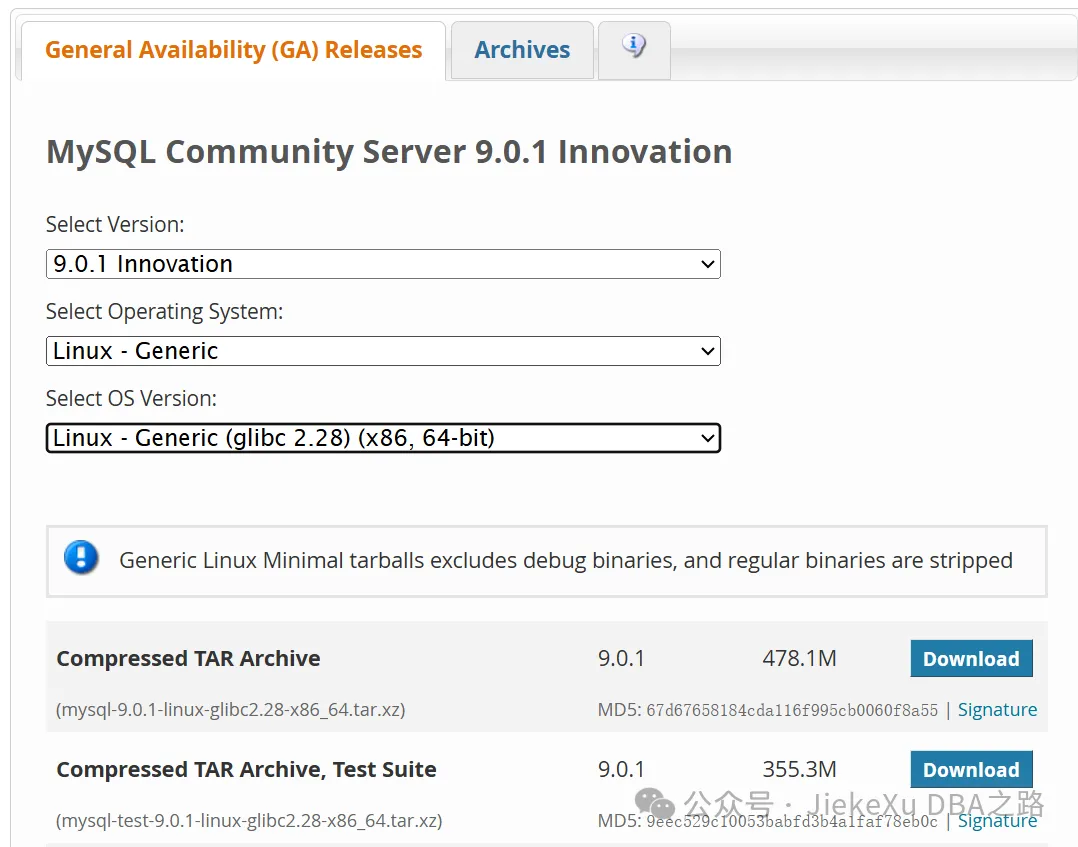Click the Test Suite MD5 checksum value
1078x847 pixels.
click(792, 821)
